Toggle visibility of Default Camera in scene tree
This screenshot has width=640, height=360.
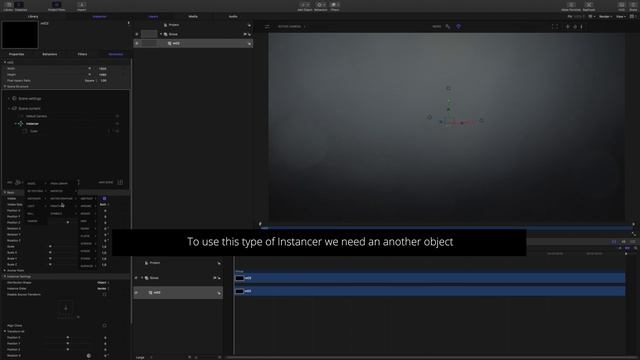pyautogui.click(x=117, y=116)
